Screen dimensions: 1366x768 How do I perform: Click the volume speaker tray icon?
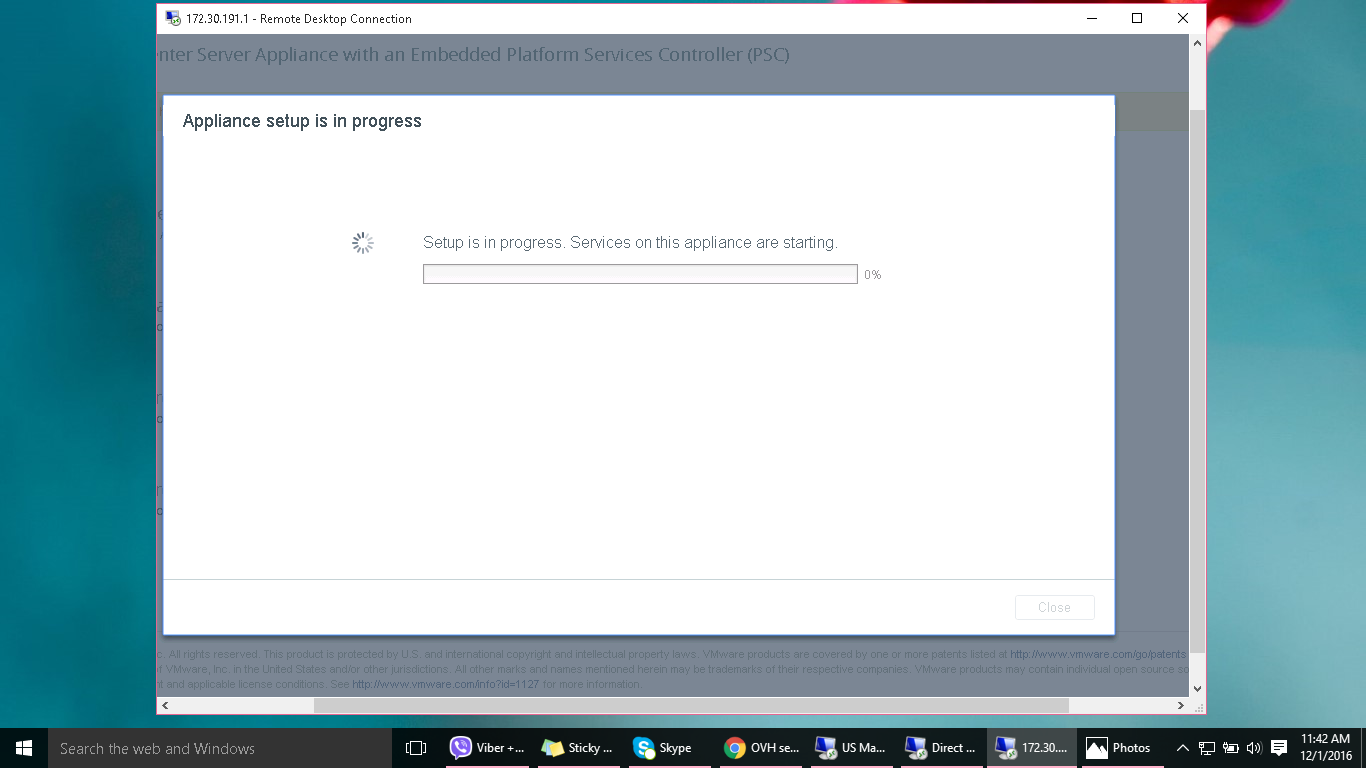tap(1254, 748)
